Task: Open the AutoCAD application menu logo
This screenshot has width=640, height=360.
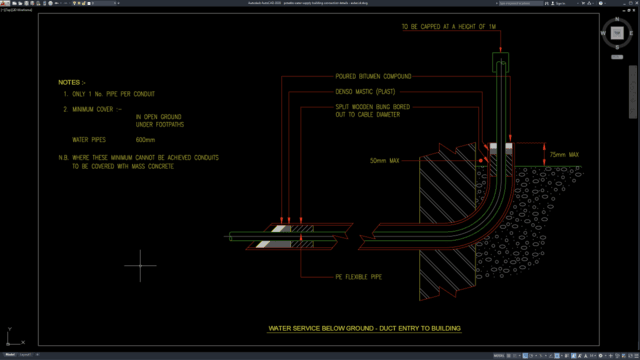Action: pos(5,3)
